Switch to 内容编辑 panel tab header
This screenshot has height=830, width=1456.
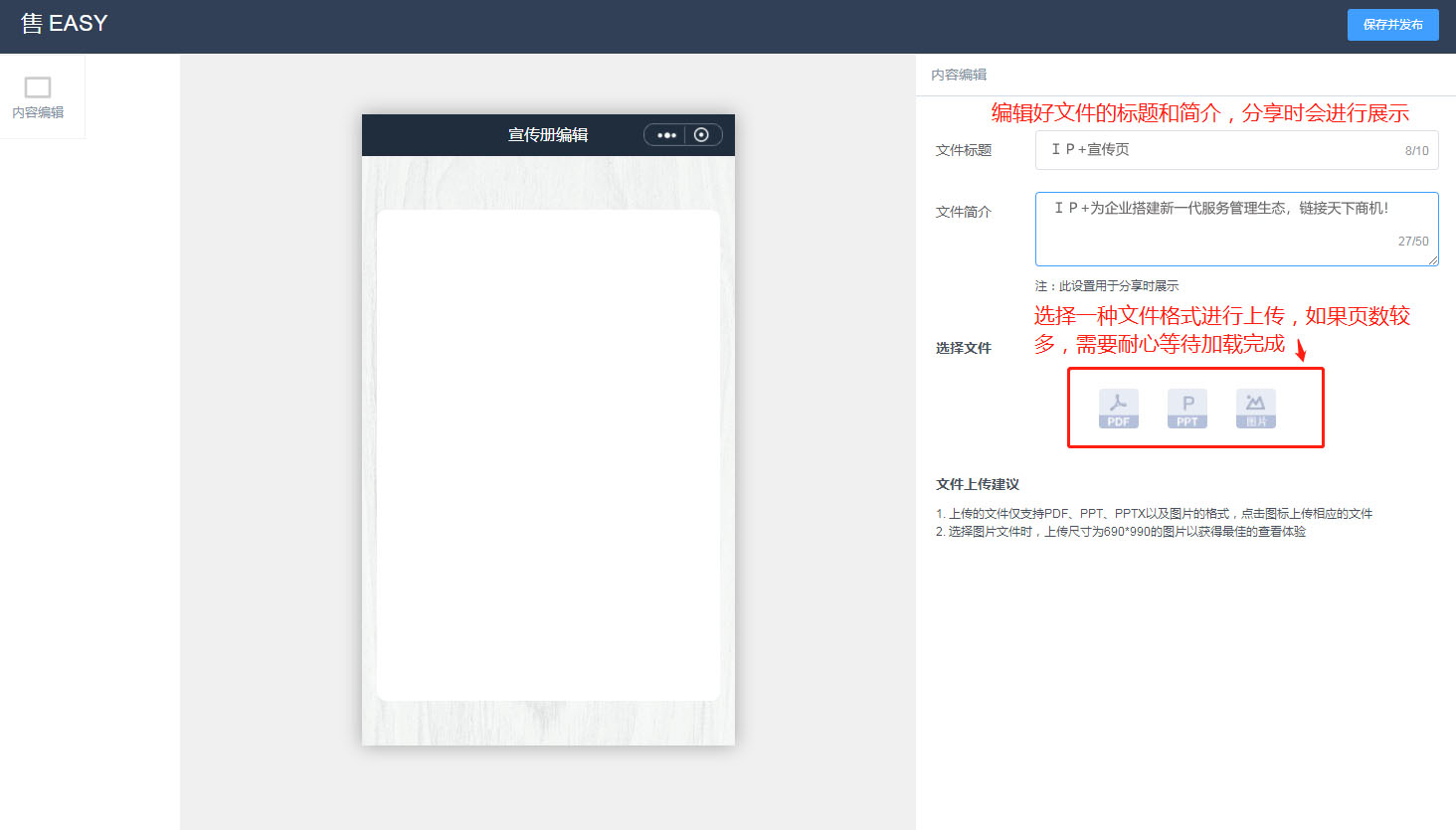[x=959, y=75]
